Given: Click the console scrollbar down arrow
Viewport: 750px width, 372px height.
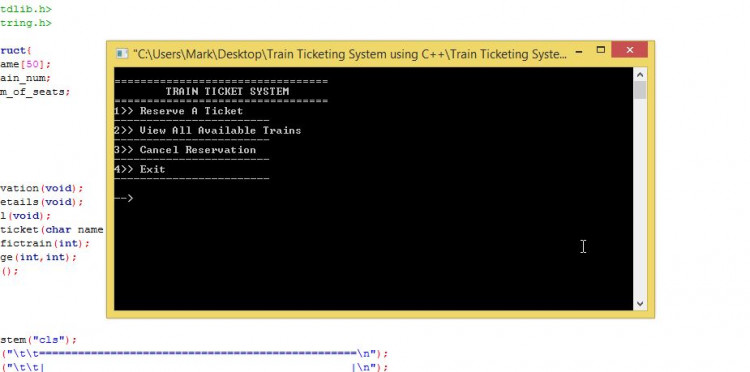Looking at the screenshot, I should tap(640, 304).
